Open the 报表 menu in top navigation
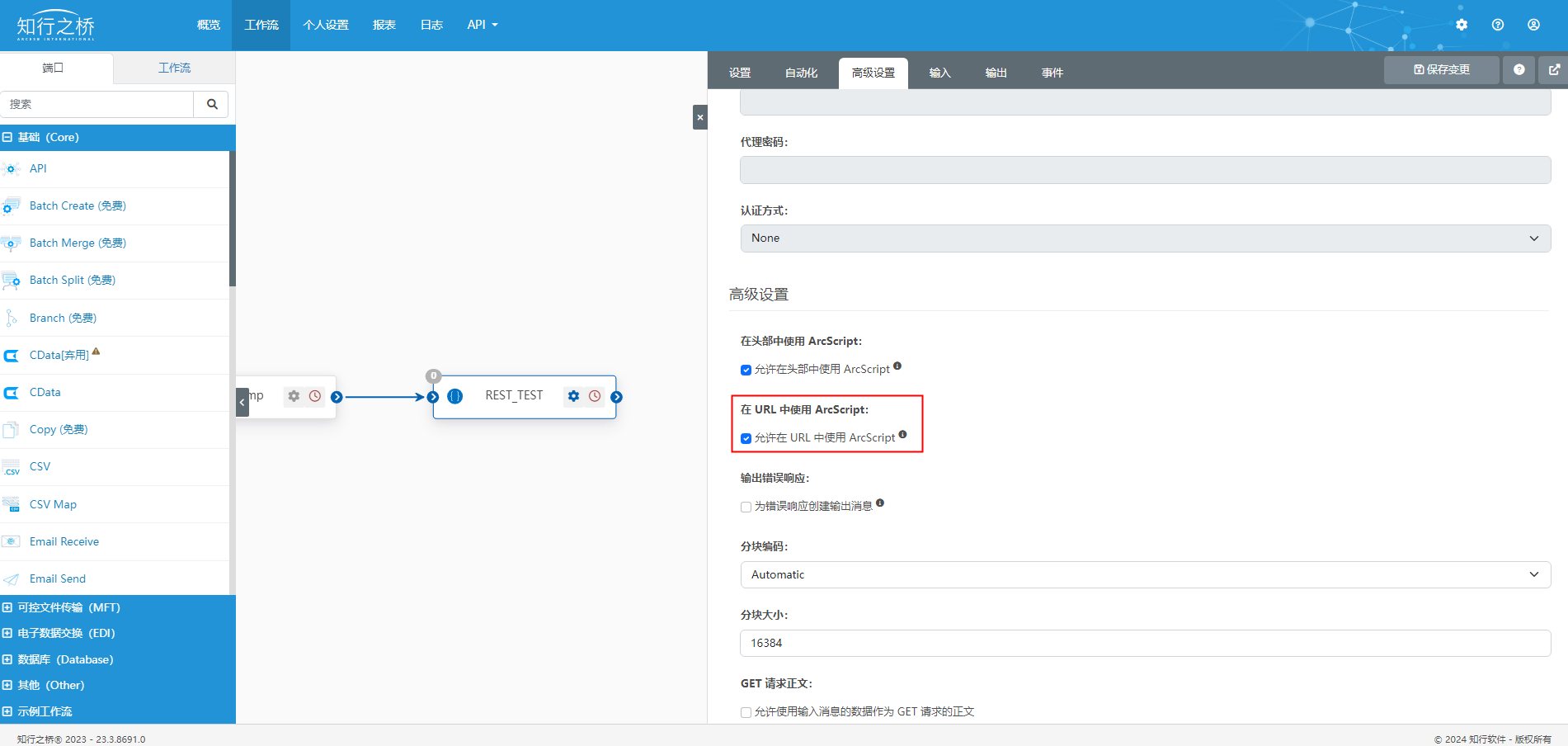 point(384,25)
